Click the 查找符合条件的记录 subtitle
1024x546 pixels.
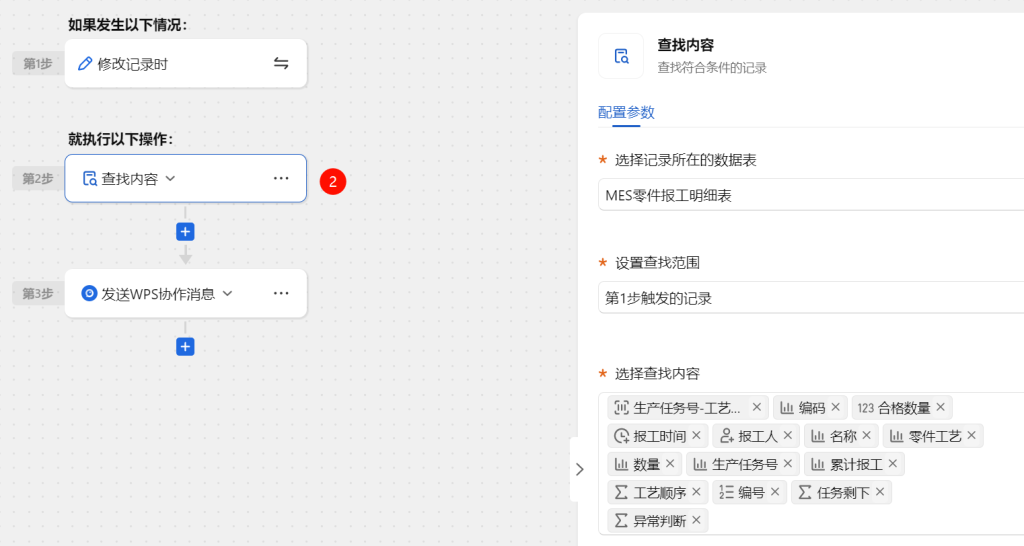(712, 68)
